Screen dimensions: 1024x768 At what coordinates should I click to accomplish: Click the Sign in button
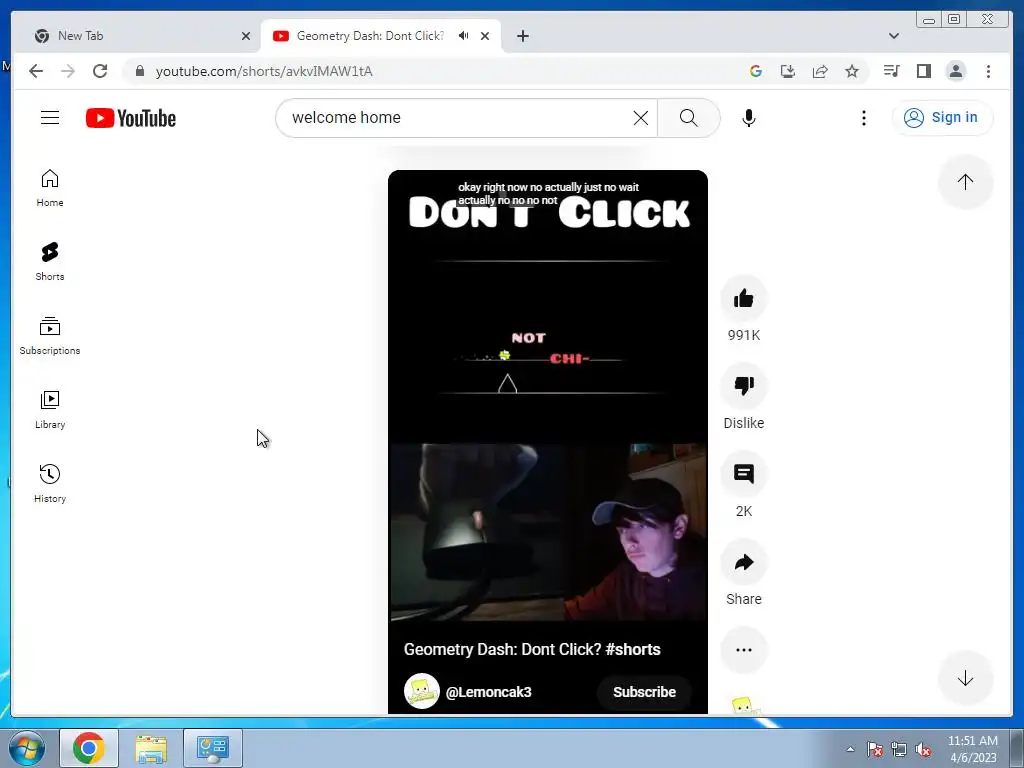tap(942, 118)
